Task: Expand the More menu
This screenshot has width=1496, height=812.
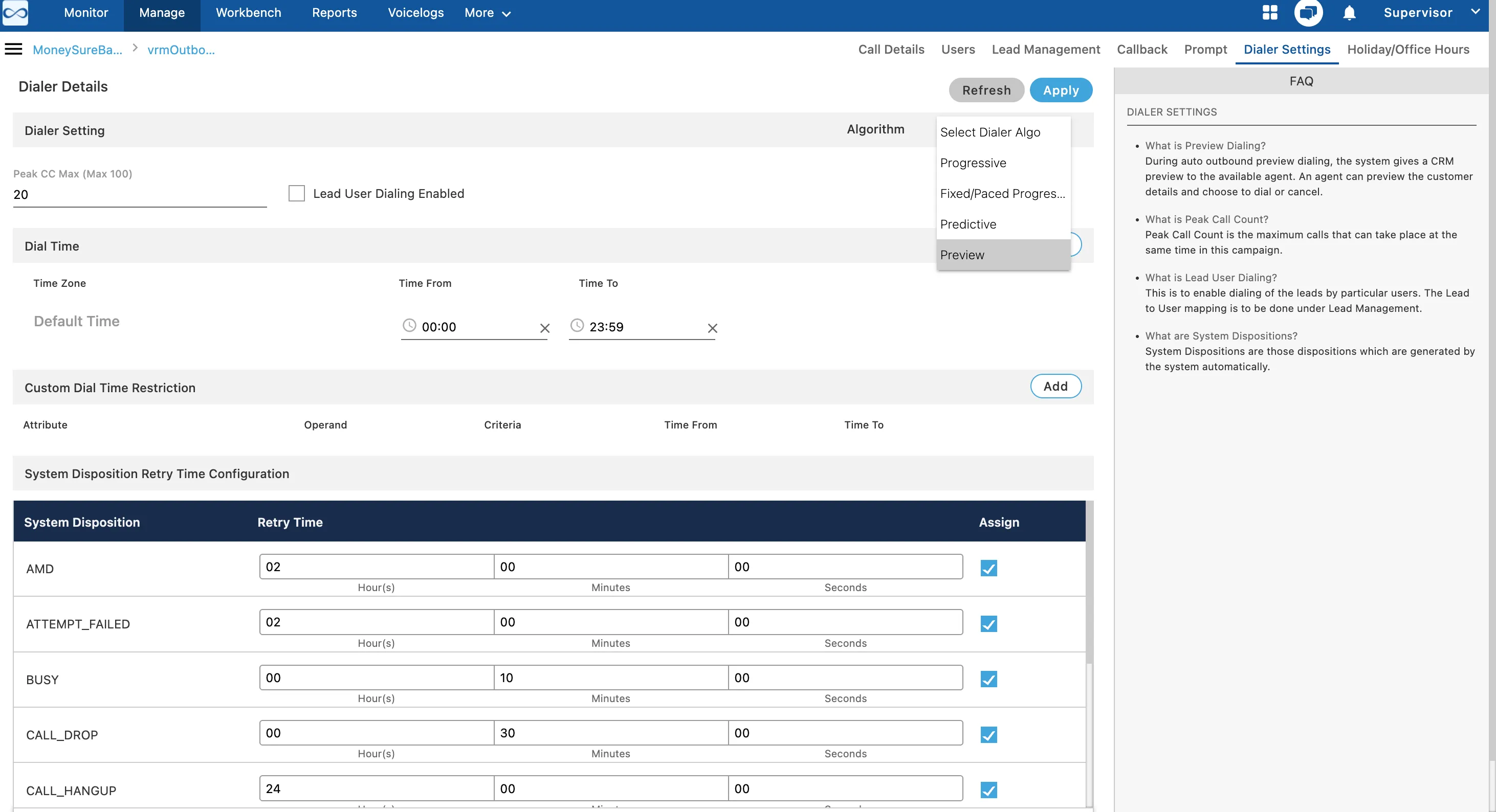Action: point(487,13)
